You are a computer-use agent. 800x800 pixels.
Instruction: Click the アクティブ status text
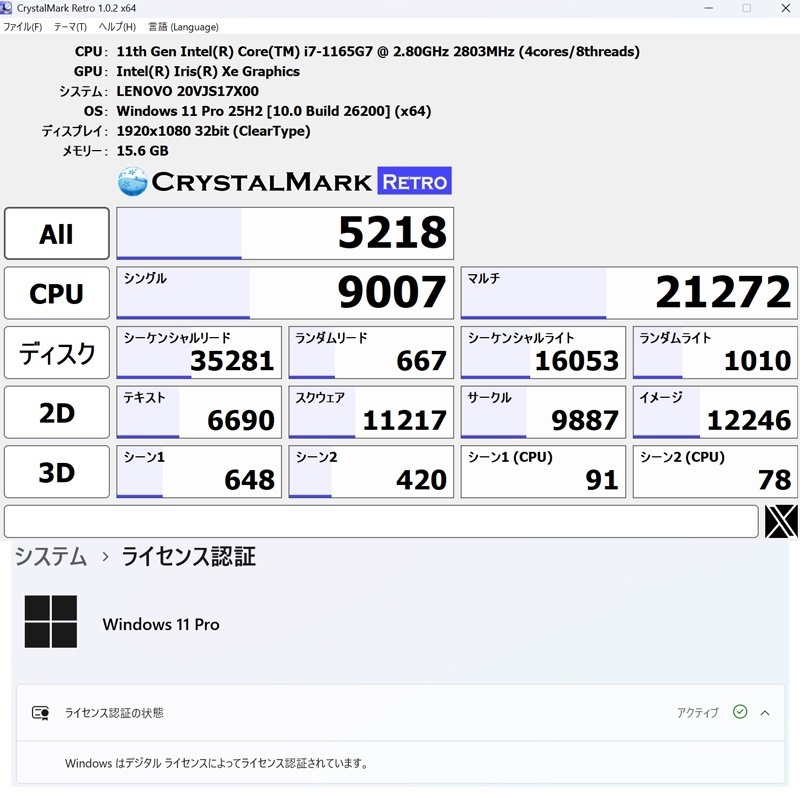point(697,712)
